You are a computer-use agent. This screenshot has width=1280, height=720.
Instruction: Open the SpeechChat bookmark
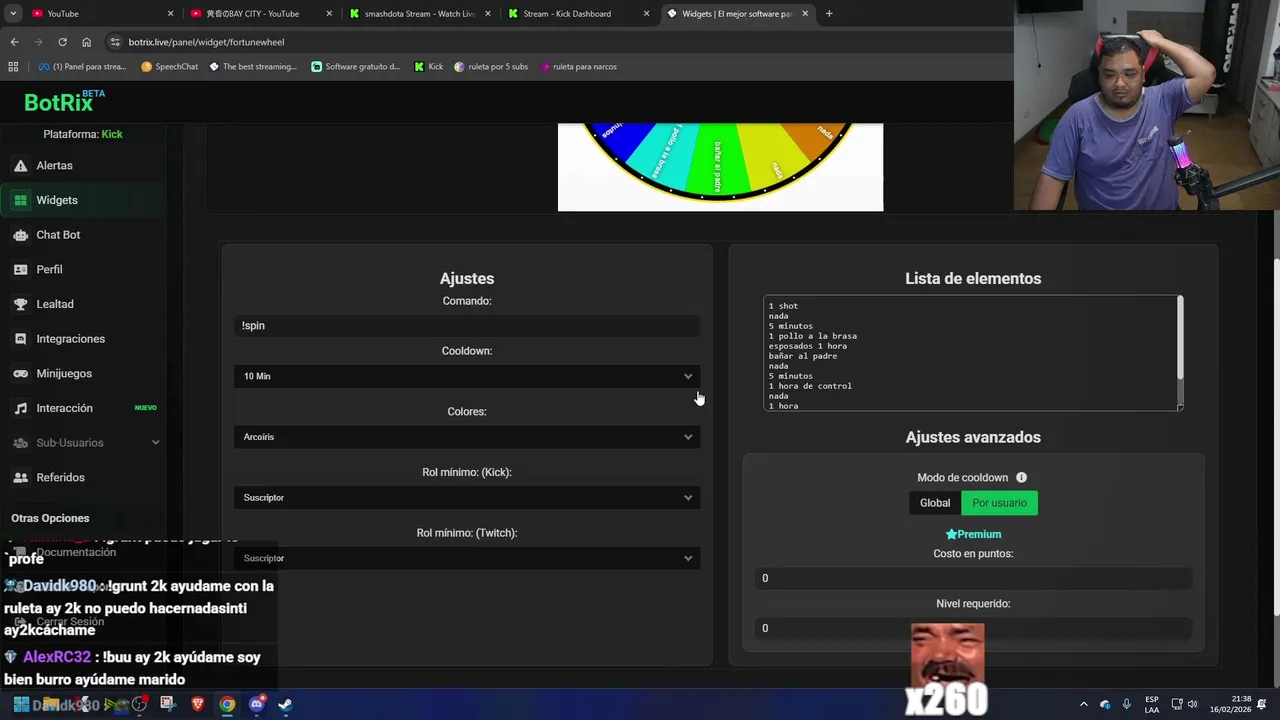[169, 67]
